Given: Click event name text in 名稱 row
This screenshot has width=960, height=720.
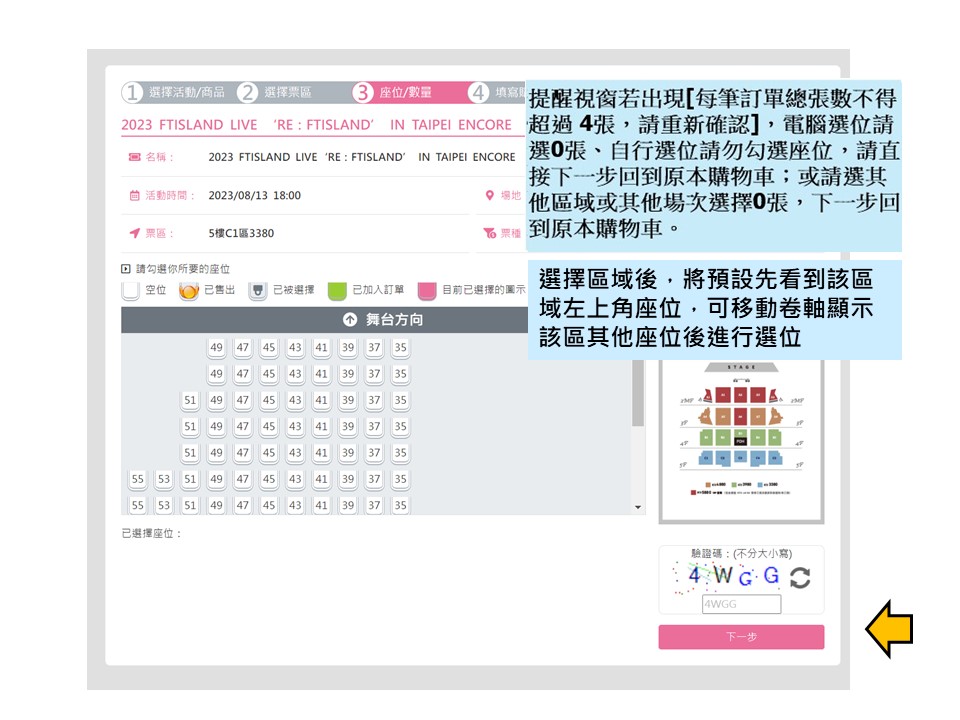Looking at the screenshot, I should click(x=362, y=157).
